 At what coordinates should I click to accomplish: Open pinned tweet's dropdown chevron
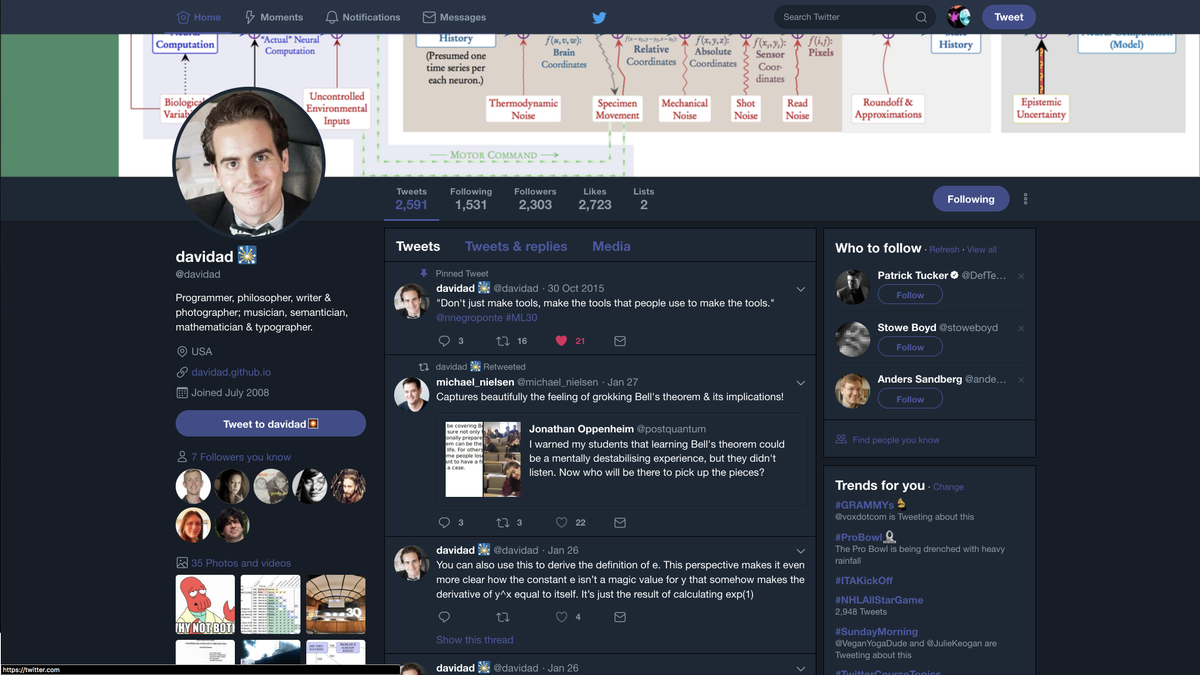(x=800, y=289)
